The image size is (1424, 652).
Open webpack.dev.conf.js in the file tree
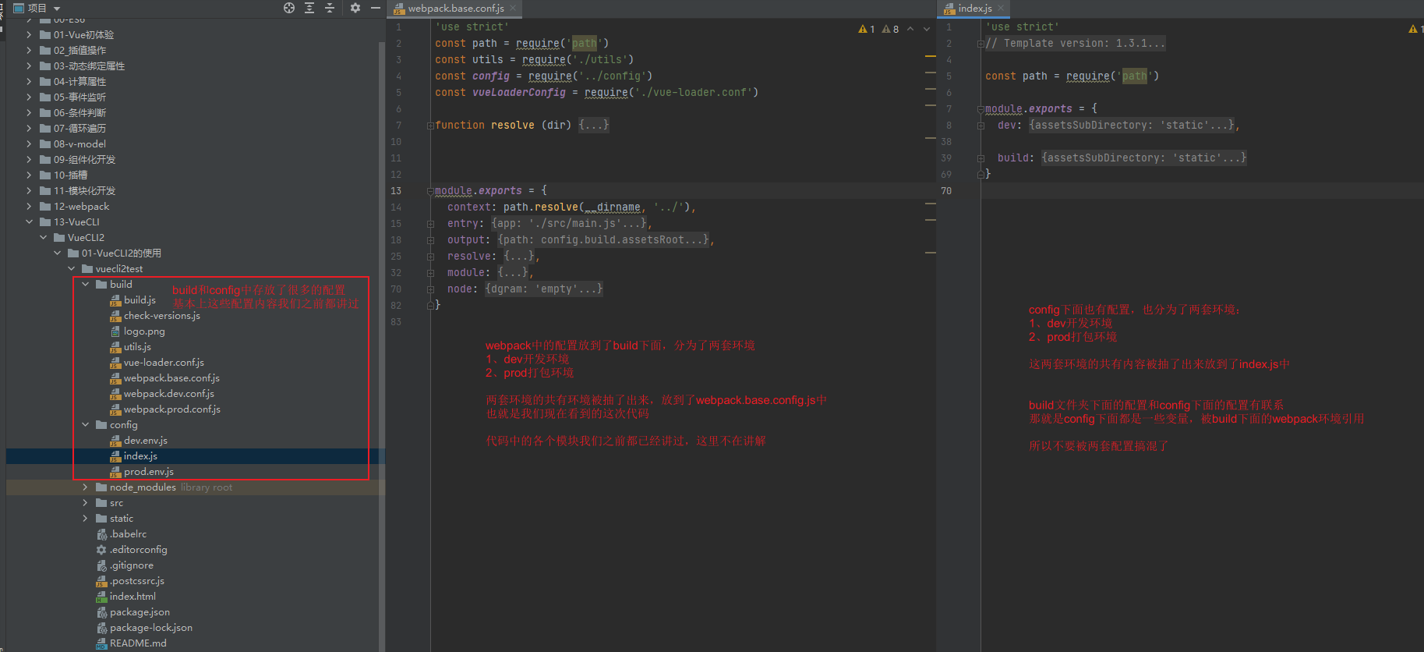pyautogui.click(x=168, y=394)
